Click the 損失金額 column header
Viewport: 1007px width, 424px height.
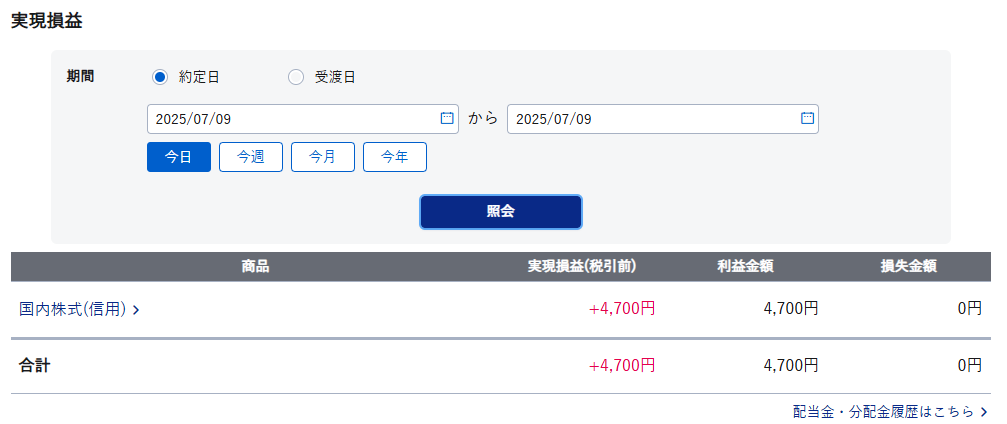point(908,267)
